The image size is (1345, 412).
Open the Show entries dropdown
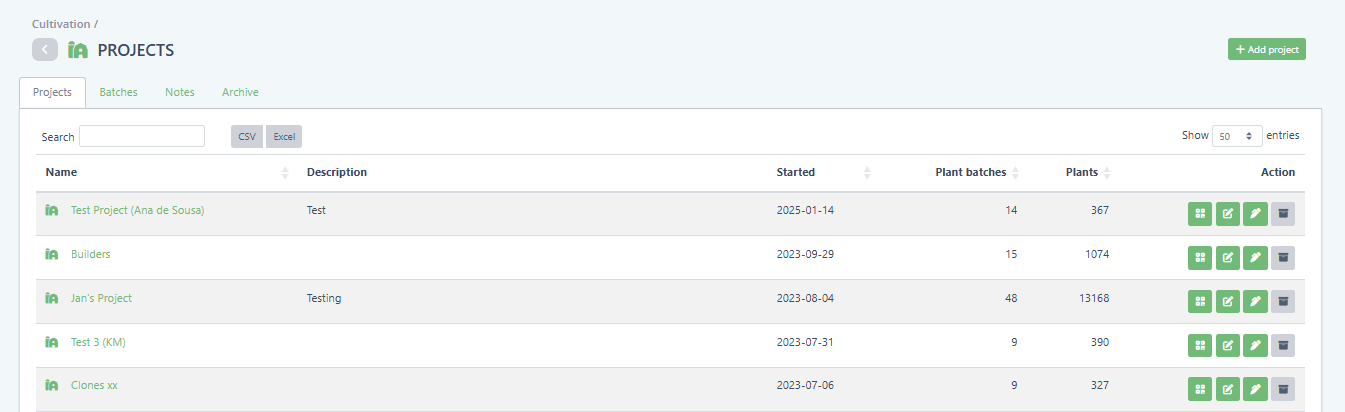coord(1237,136)
